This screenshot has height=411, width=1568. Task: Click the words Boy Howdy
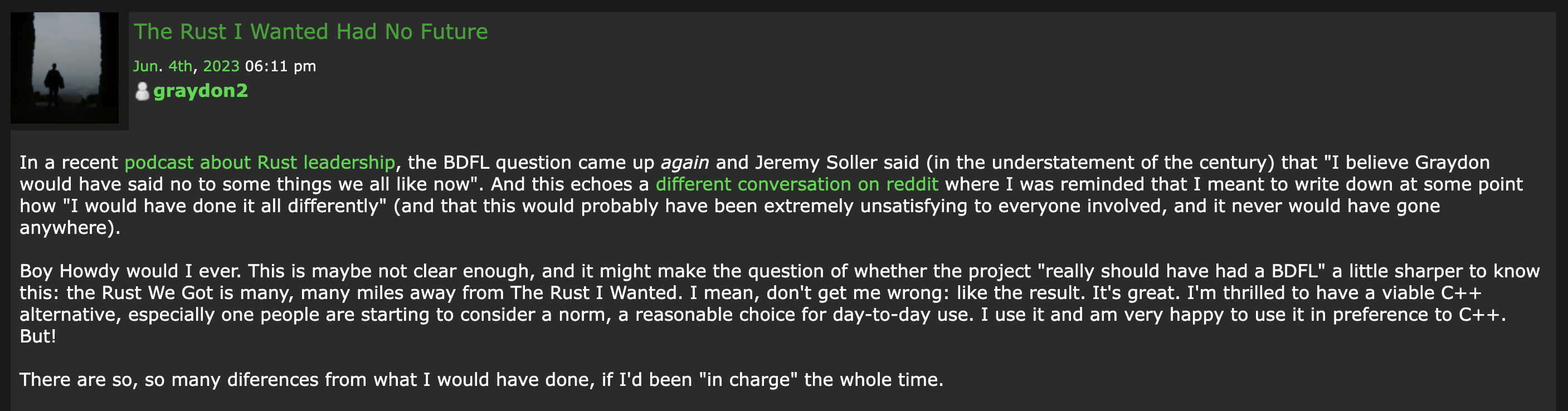(70, 271)
